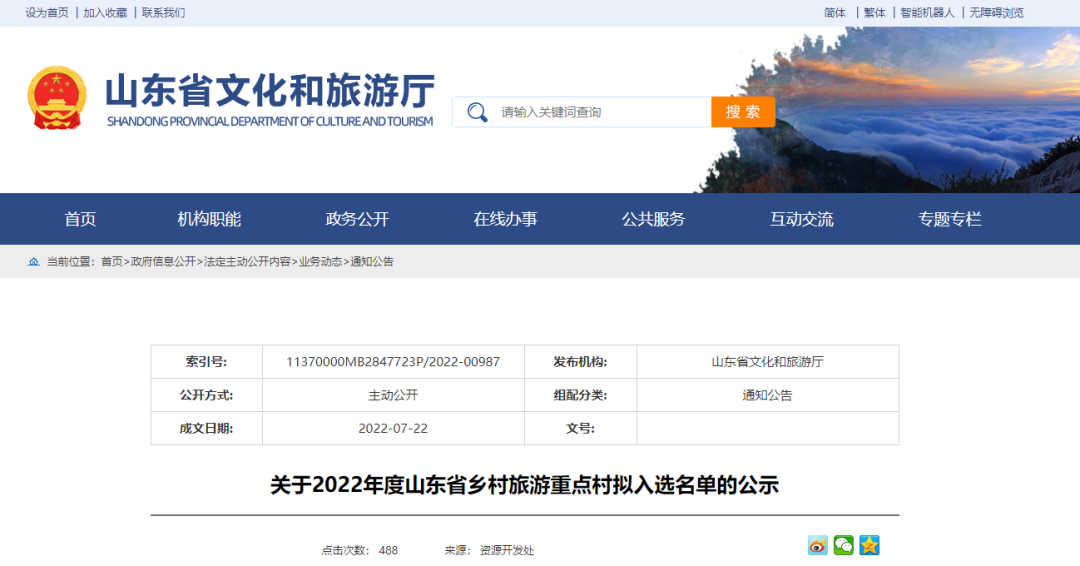Screen dimensions: 1080x566
Task: Open the 专题专栏 navigation menu
Action: coord(949,219)
